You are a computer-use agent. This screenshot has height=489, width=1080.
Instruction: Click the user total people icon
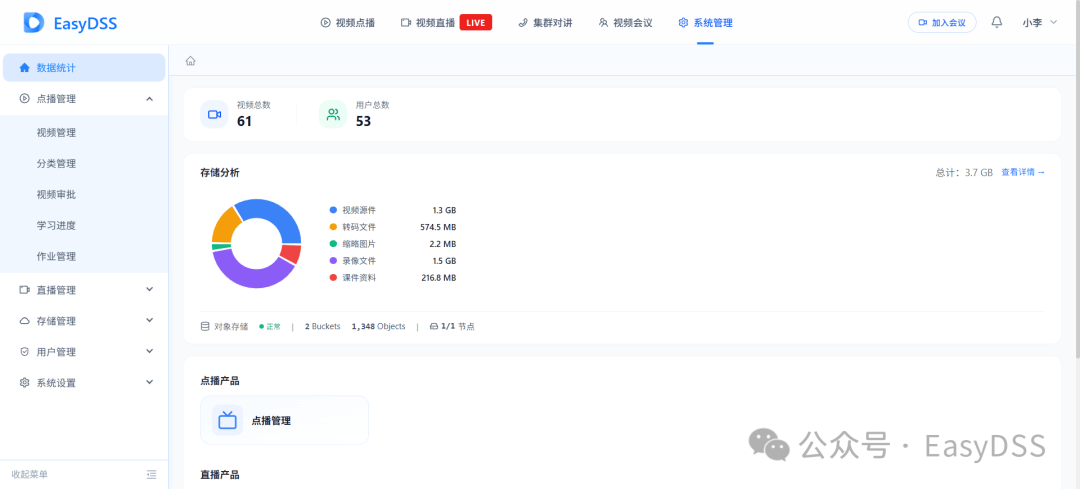[x=333, y=114]
